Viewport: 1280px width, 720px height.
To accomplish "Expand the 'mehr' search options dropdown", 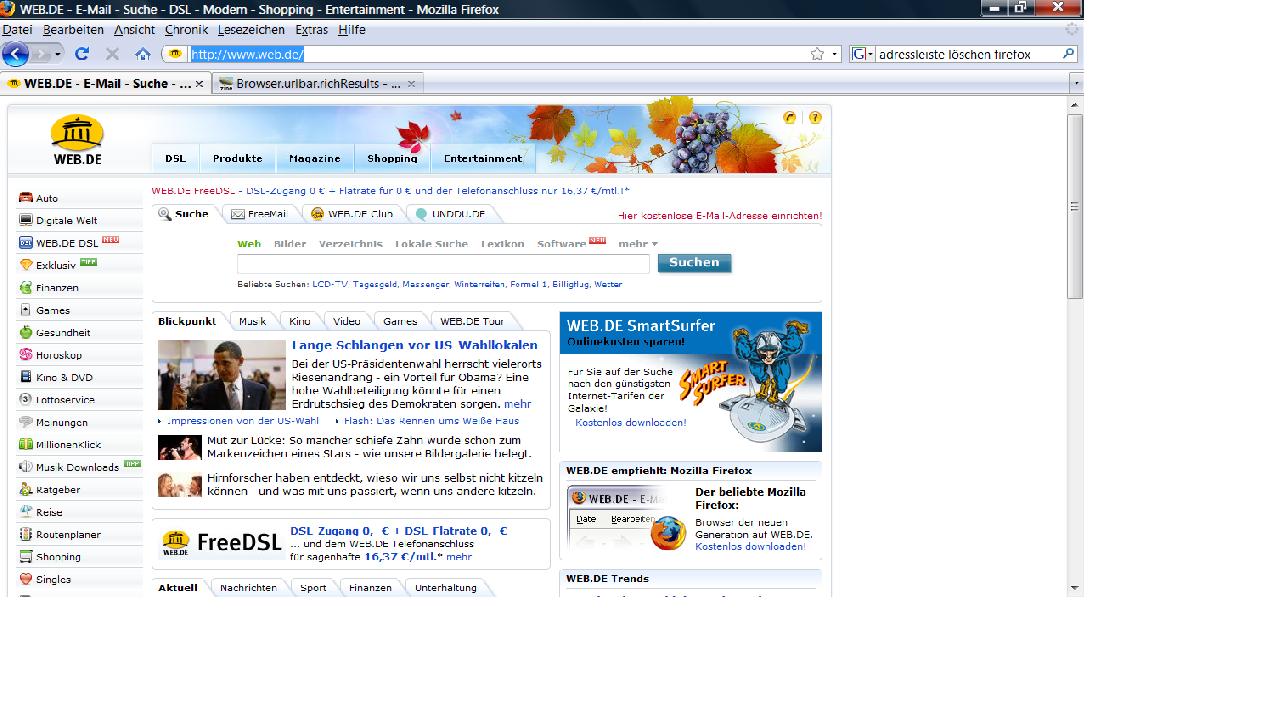I will click(638, 244).
